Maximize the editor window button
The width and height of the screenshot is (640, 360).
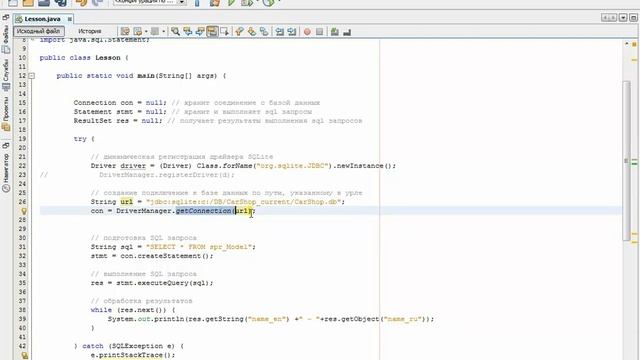(633, 18)
